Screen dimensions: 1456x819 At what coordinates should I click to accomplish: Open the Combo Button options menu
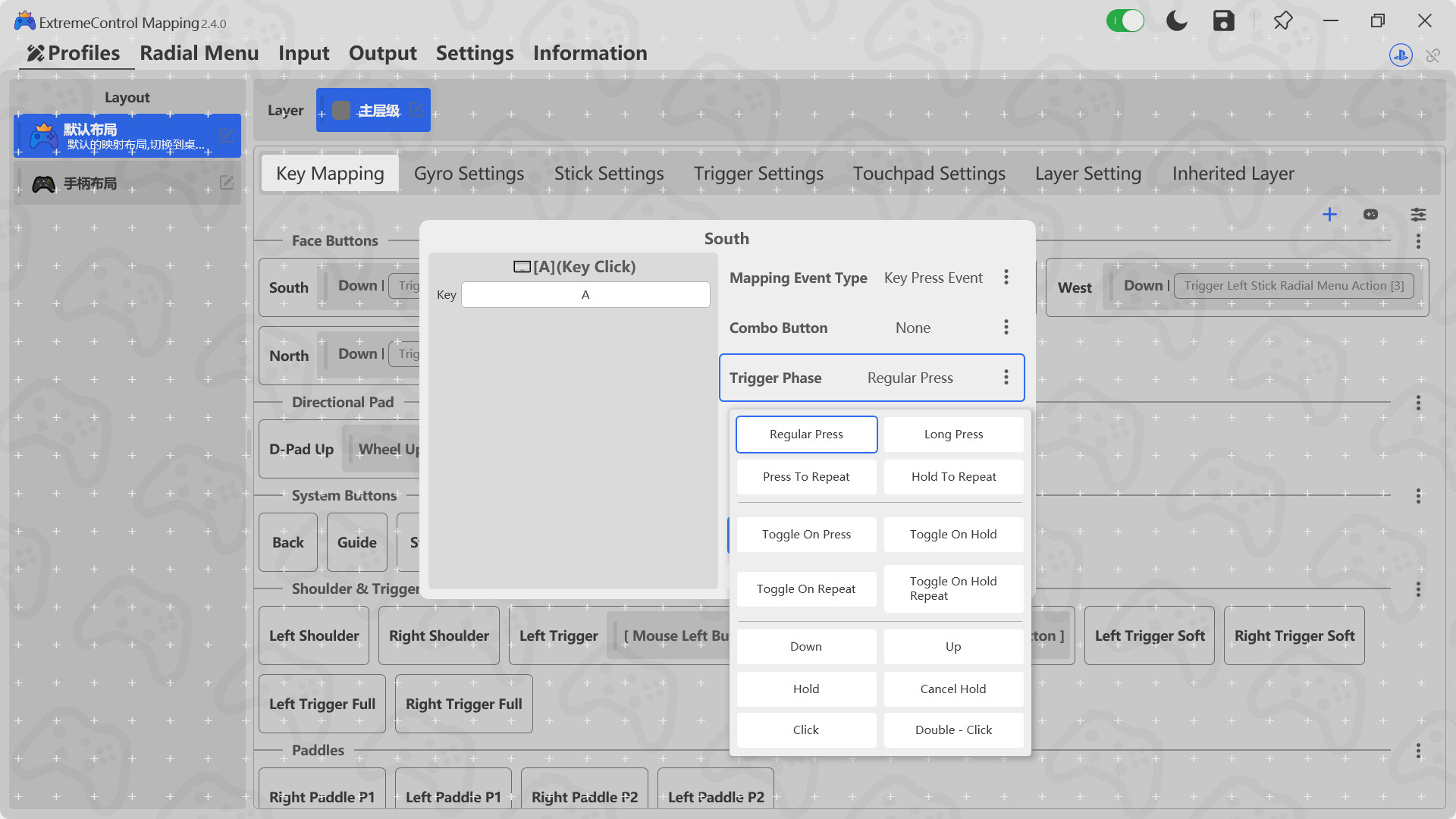pos(1006,327)
